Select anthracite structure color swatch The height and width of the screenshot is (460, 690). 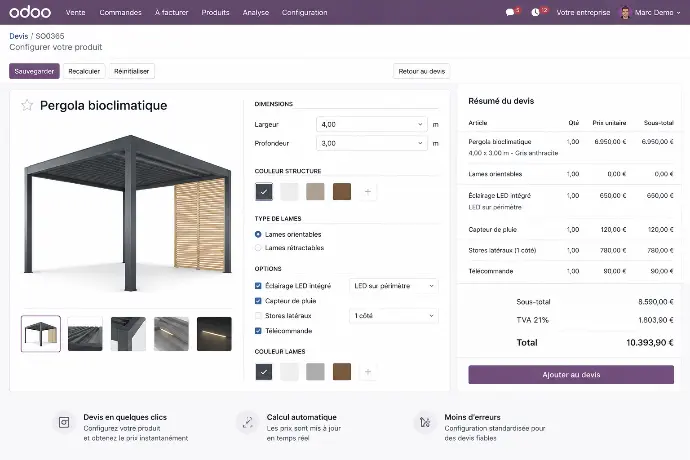point(264,191)
